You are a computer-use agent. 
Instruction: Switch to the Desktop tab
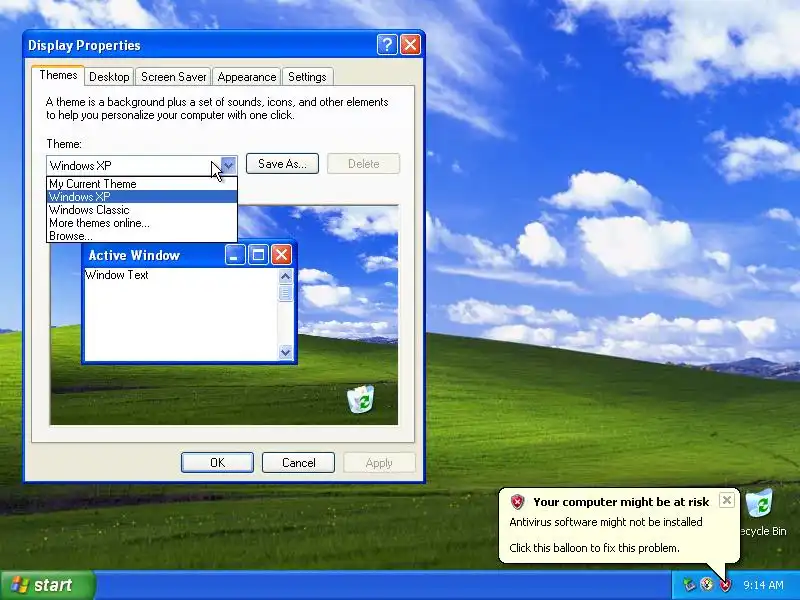109,77
